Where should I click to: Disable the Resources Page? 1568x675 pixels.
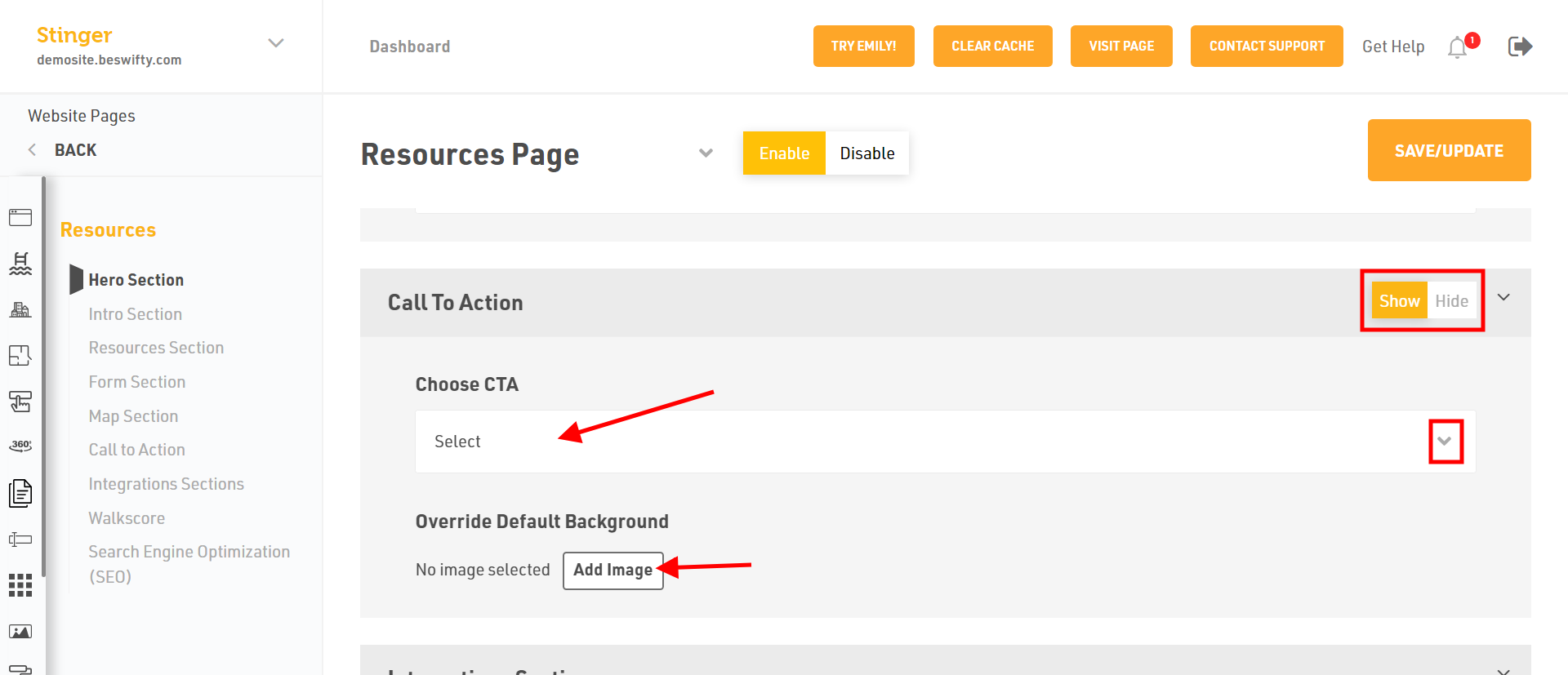click(x=867, y=153)
